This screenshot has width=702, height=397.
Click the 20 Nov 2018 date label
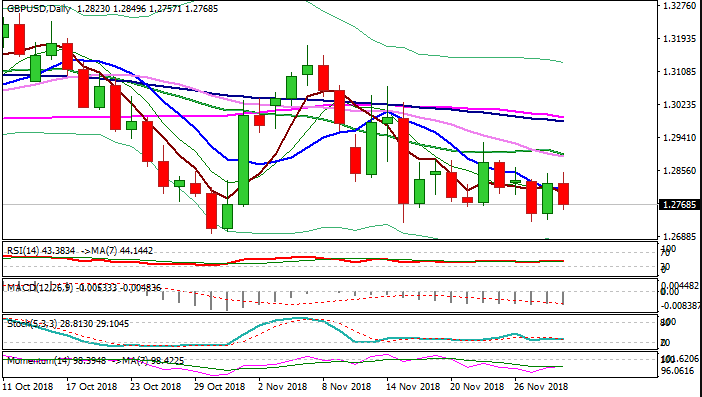coord(475,386)
